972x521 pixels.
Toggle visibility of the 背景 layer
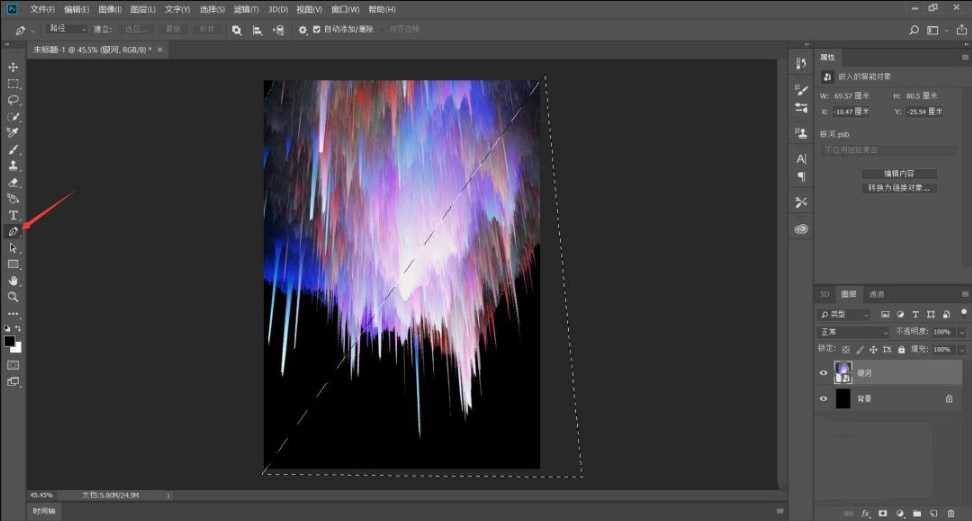tap(824, 398)
